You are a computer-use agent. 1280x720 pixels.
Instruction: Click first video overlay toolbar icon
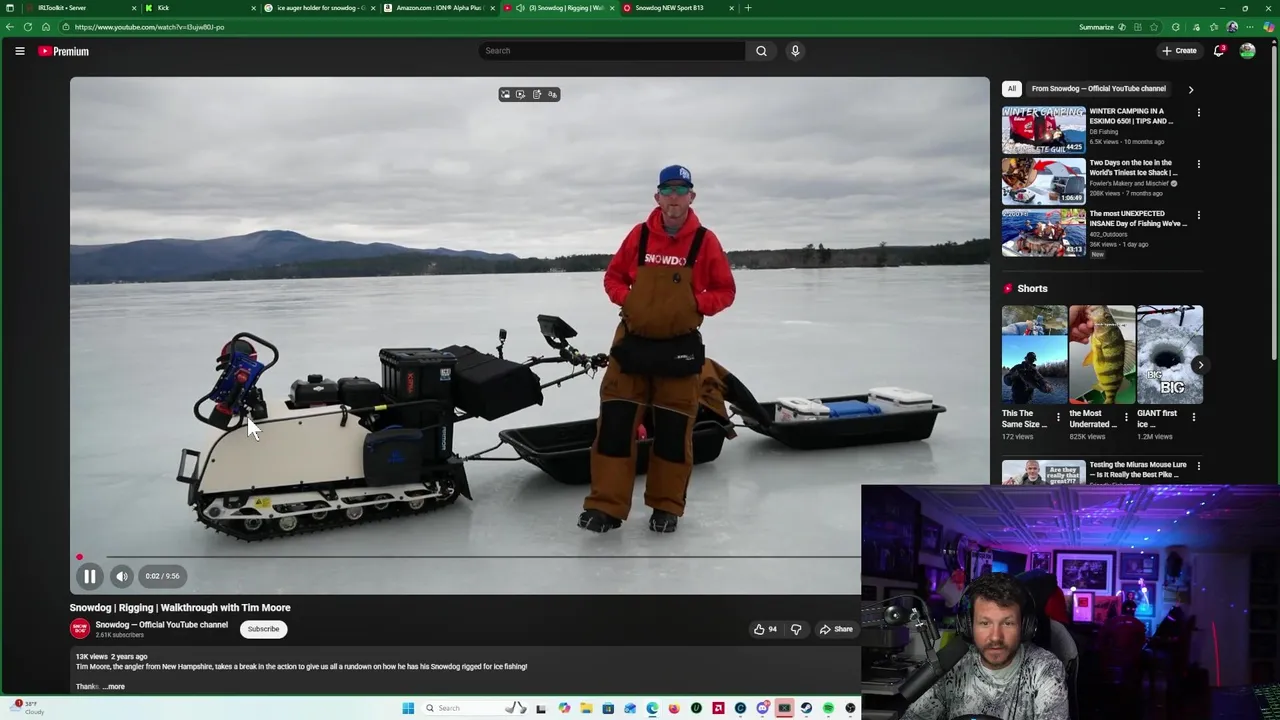505,94
